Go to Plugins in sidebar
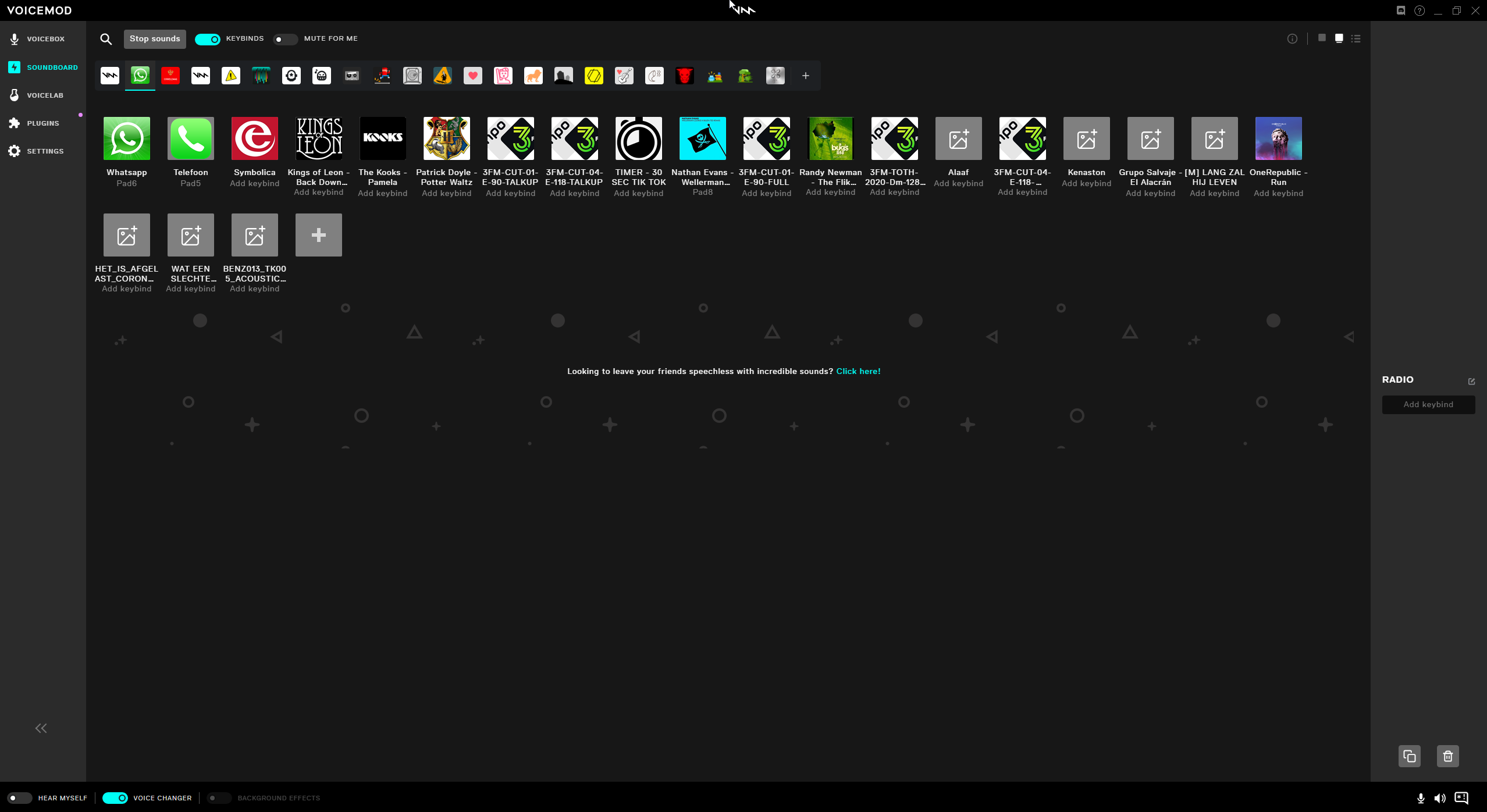 [x=42, y=123]
